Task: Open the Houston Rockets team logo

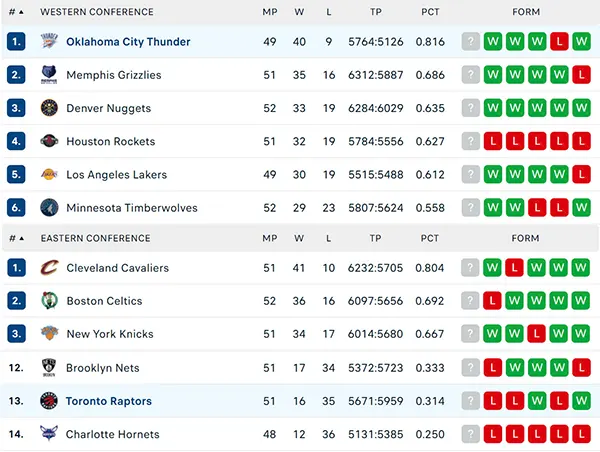Action: [49, 141]
